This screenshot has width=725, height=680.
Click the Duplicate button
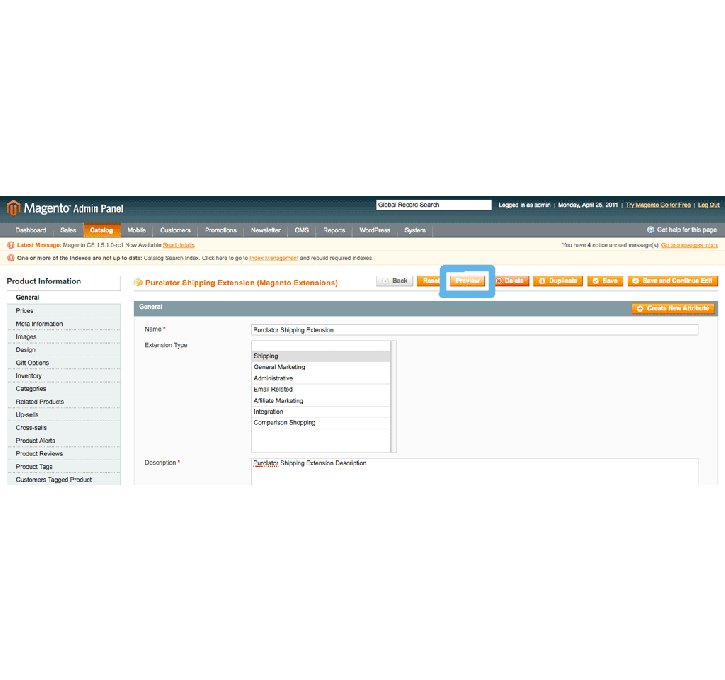pyautogui.click(x=558, y=281)
